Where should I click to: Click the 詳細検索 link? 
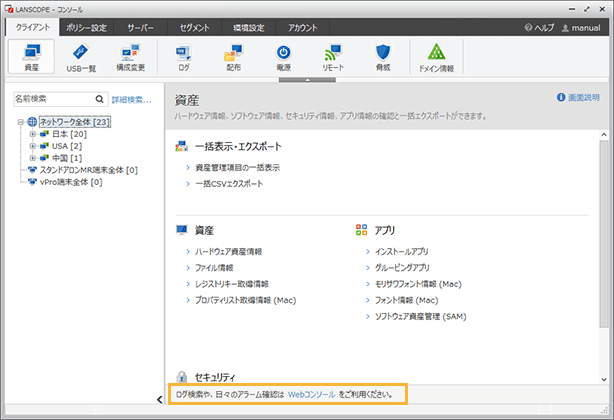[131, 100]
